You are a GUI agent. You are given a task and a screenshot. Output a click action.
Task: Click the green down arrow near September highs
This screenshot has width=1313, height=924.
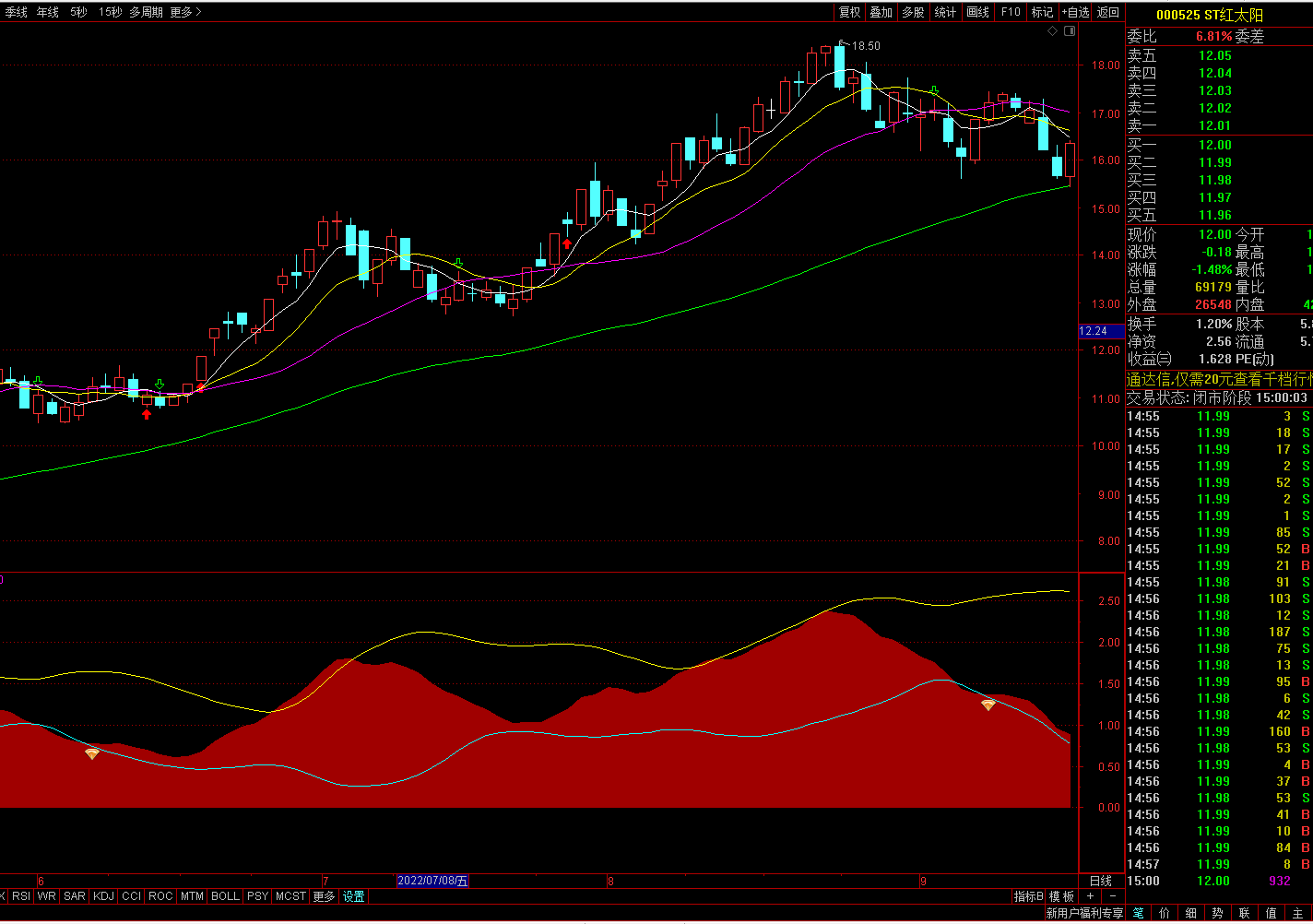coord(934,90)
